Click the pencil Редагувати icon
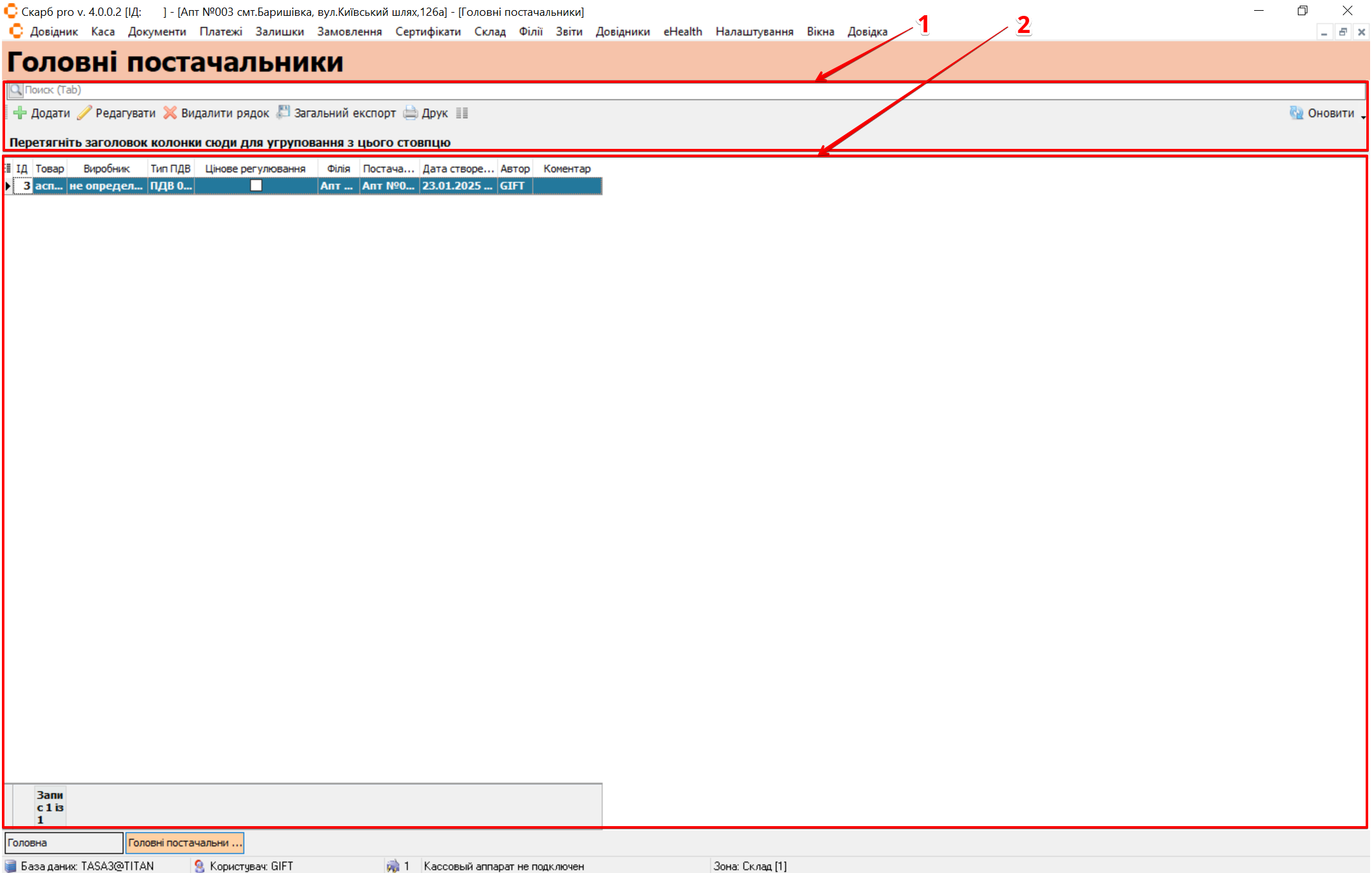1372x873 pixels. (84, 113)
